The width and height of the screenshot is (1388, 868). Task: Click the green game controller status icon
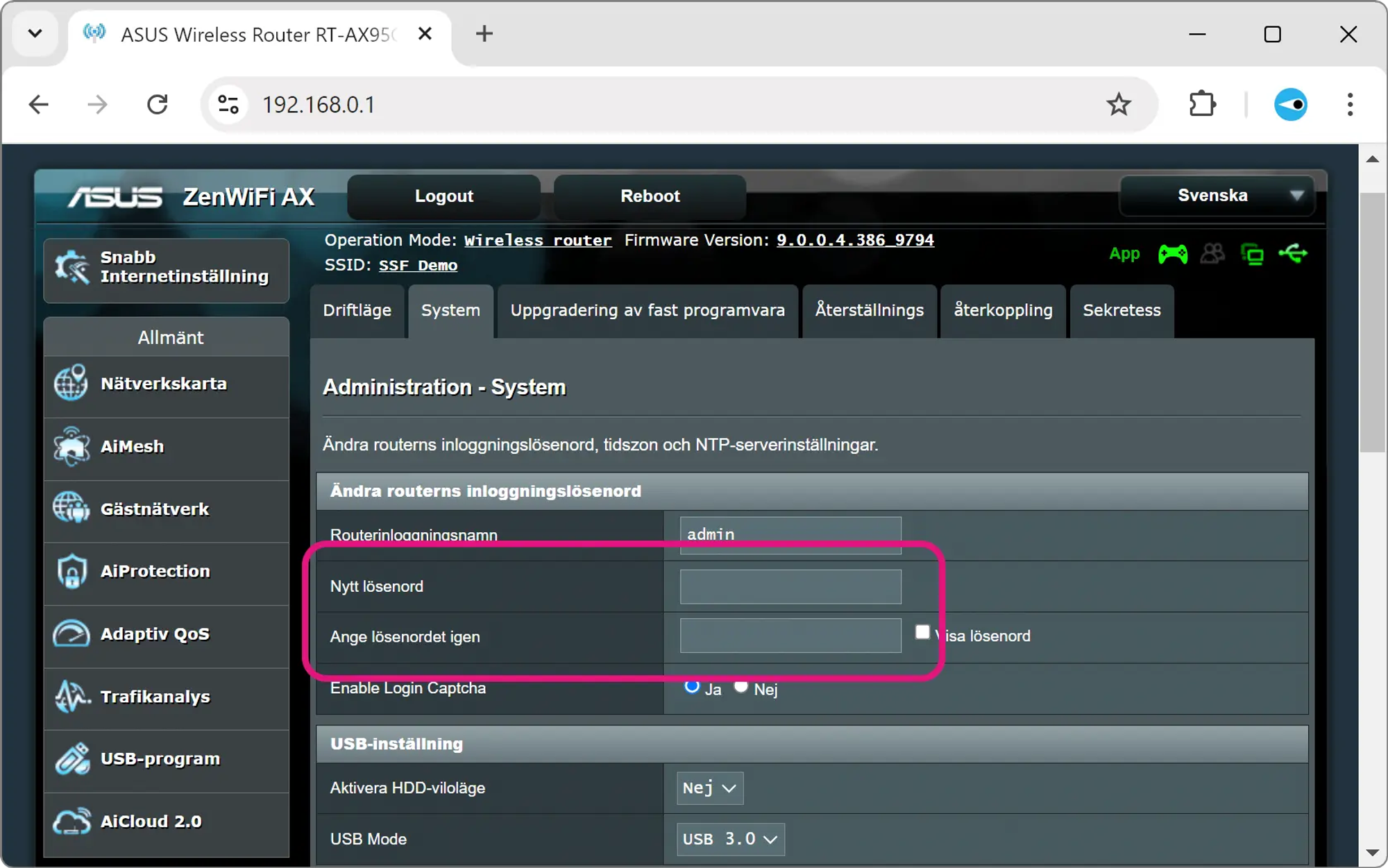pyautogui.click(x=1172, y=254)
